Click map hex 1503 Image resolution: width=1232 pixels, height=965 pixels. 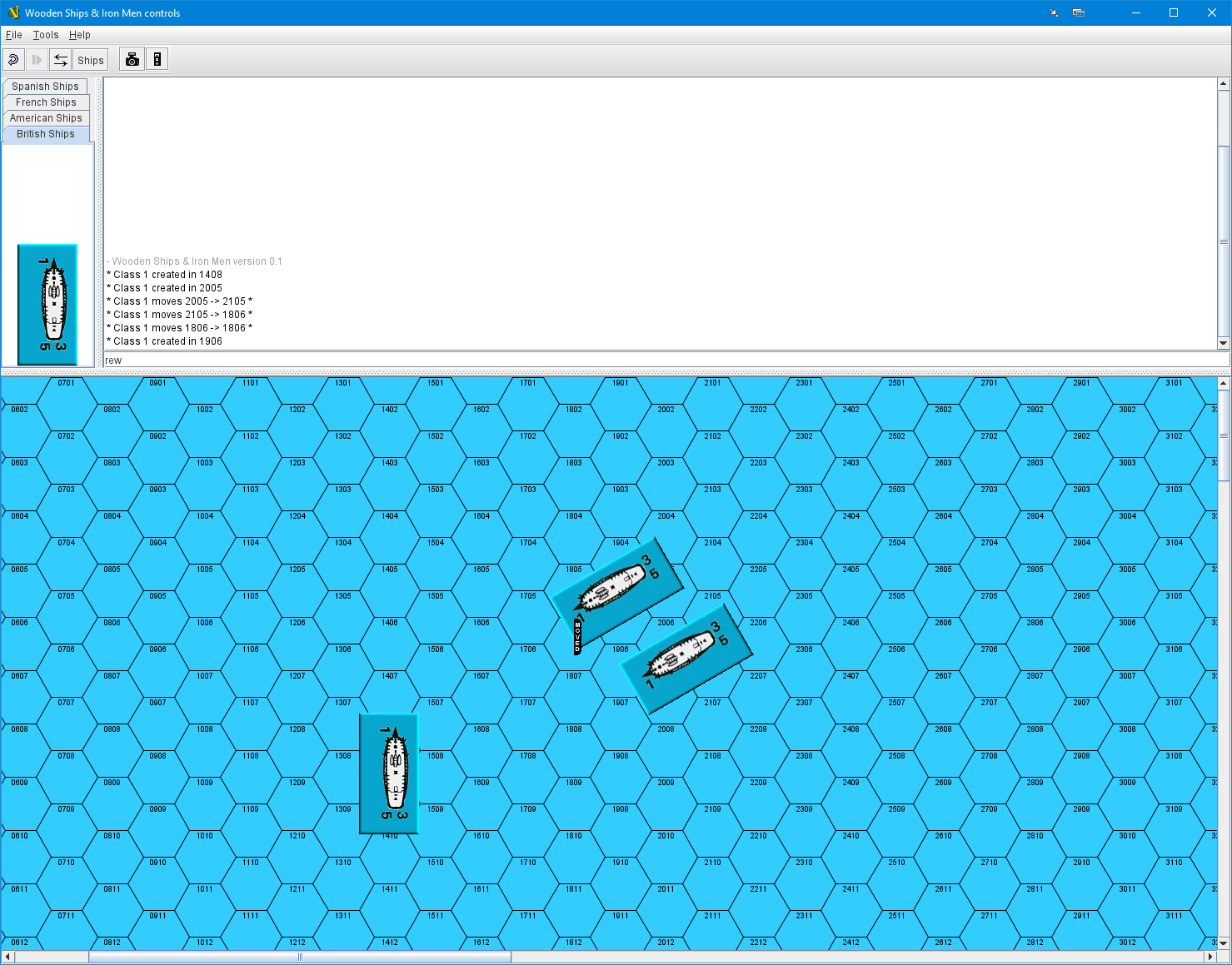click(436, 510)
